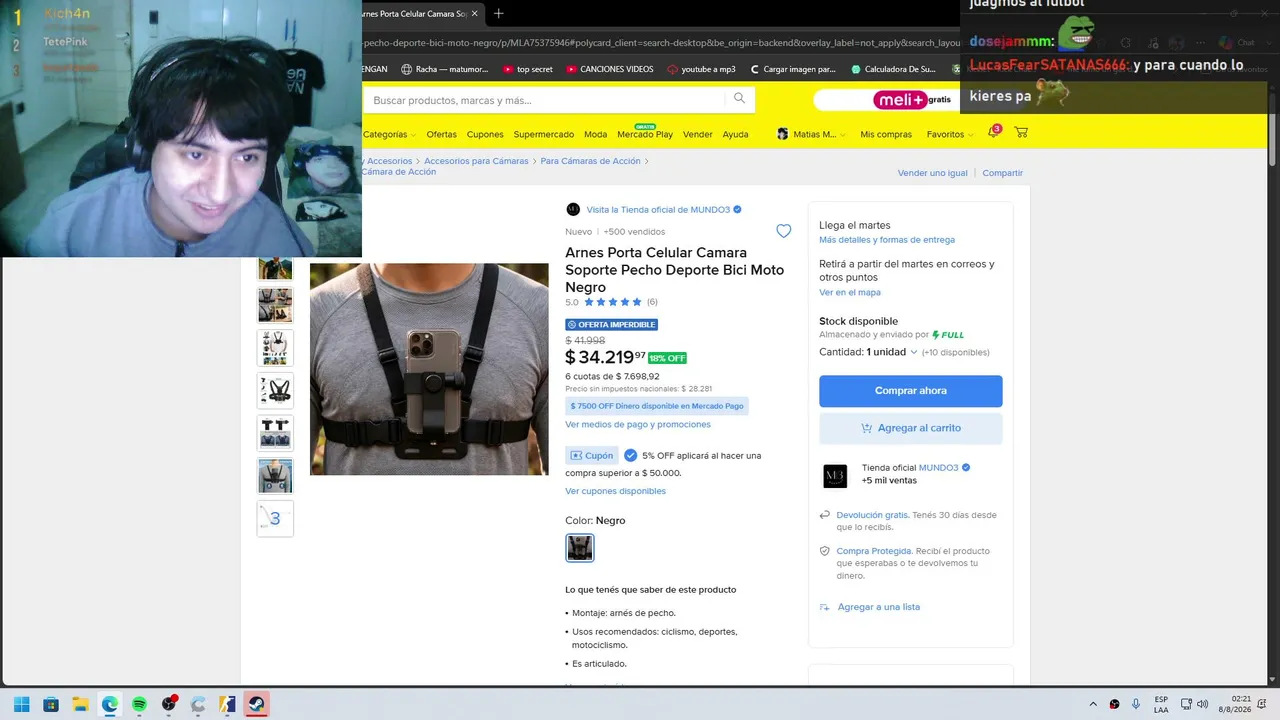
Task: Click Vender uno igual link
Action: [x=933, y=173]
